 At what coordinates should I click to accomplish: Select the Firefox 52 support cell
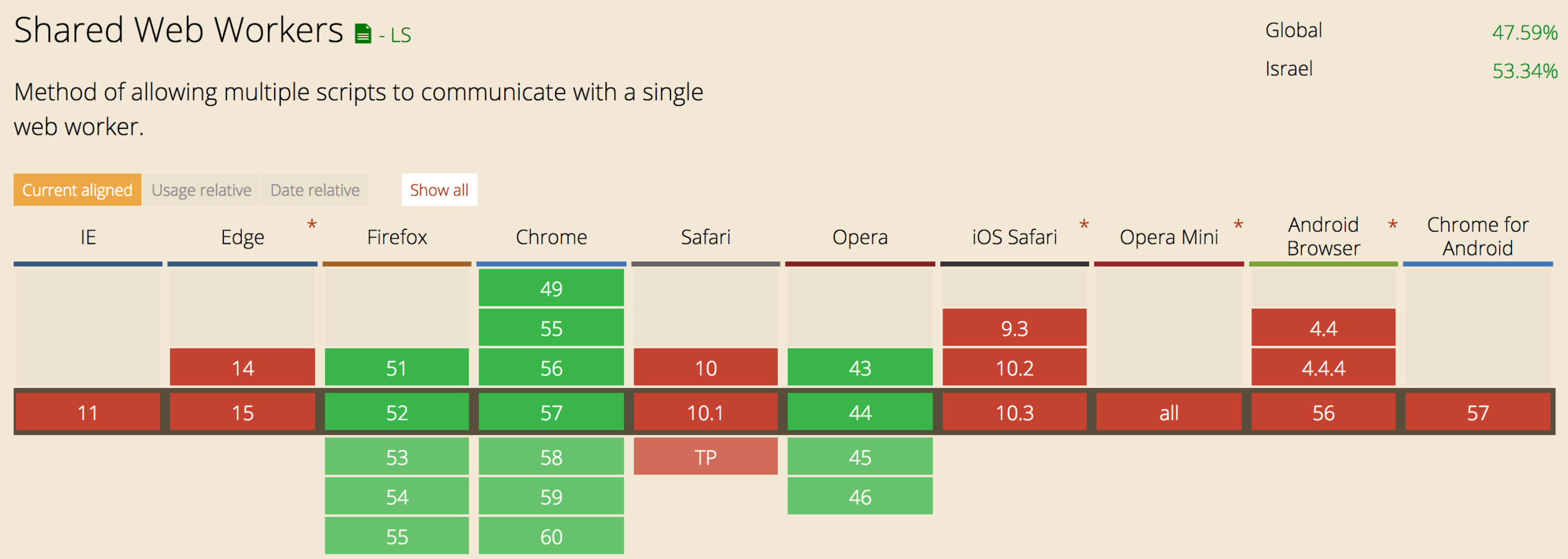pyautogui.click(x=396, y=412)
